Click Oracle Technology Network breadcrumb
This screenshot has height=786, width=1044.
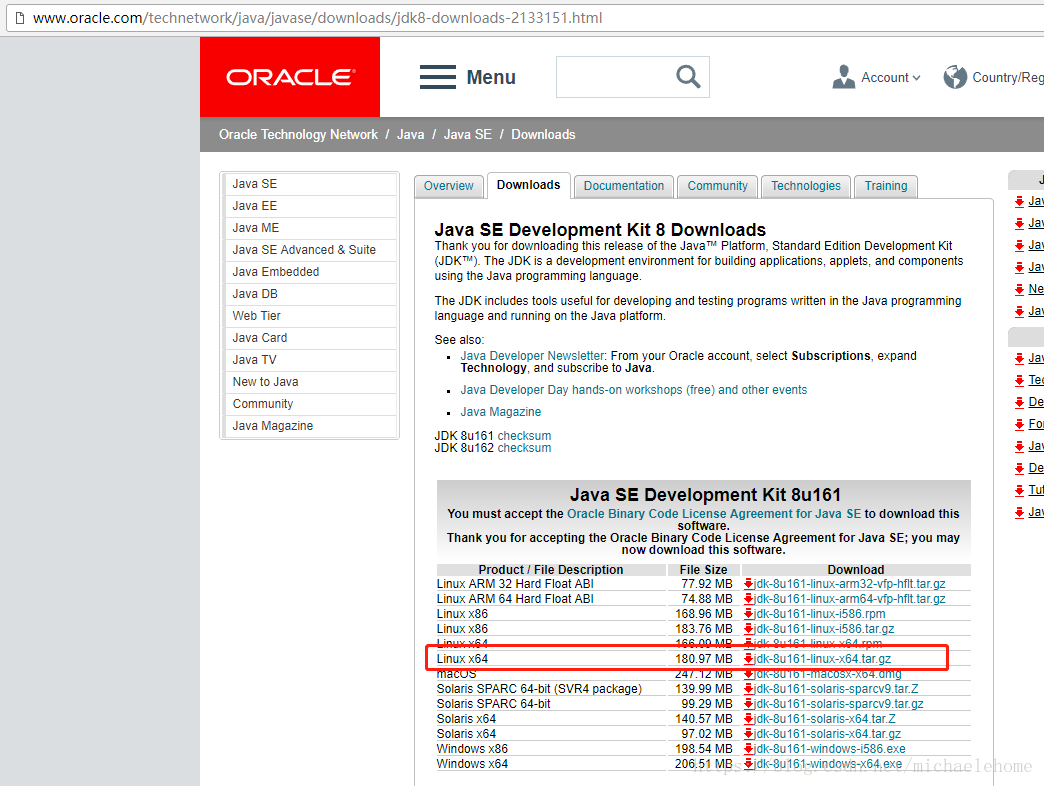pyautogui.click(x=298, y=134)
